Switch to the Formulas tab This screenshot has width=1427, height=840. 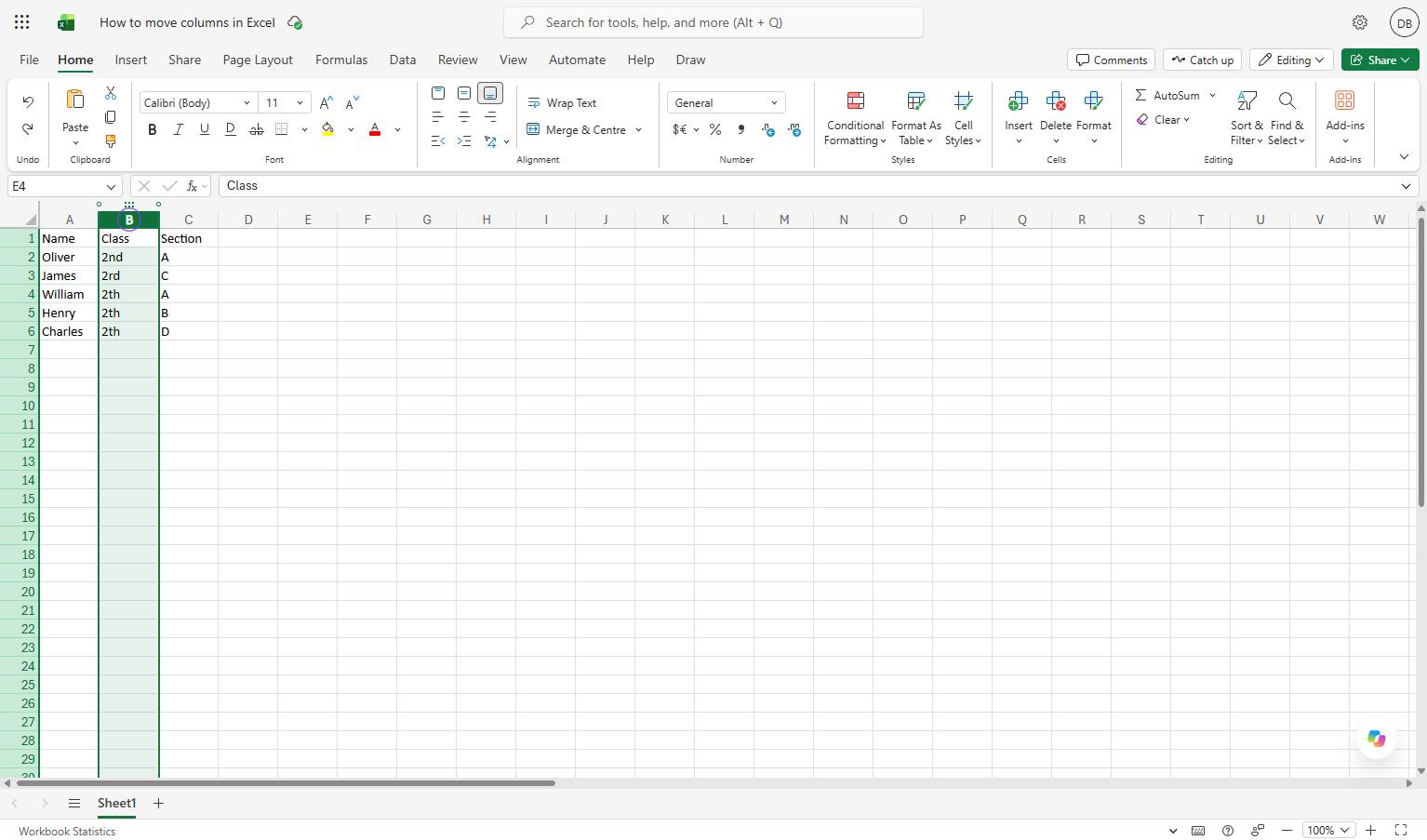pos(341,60)
